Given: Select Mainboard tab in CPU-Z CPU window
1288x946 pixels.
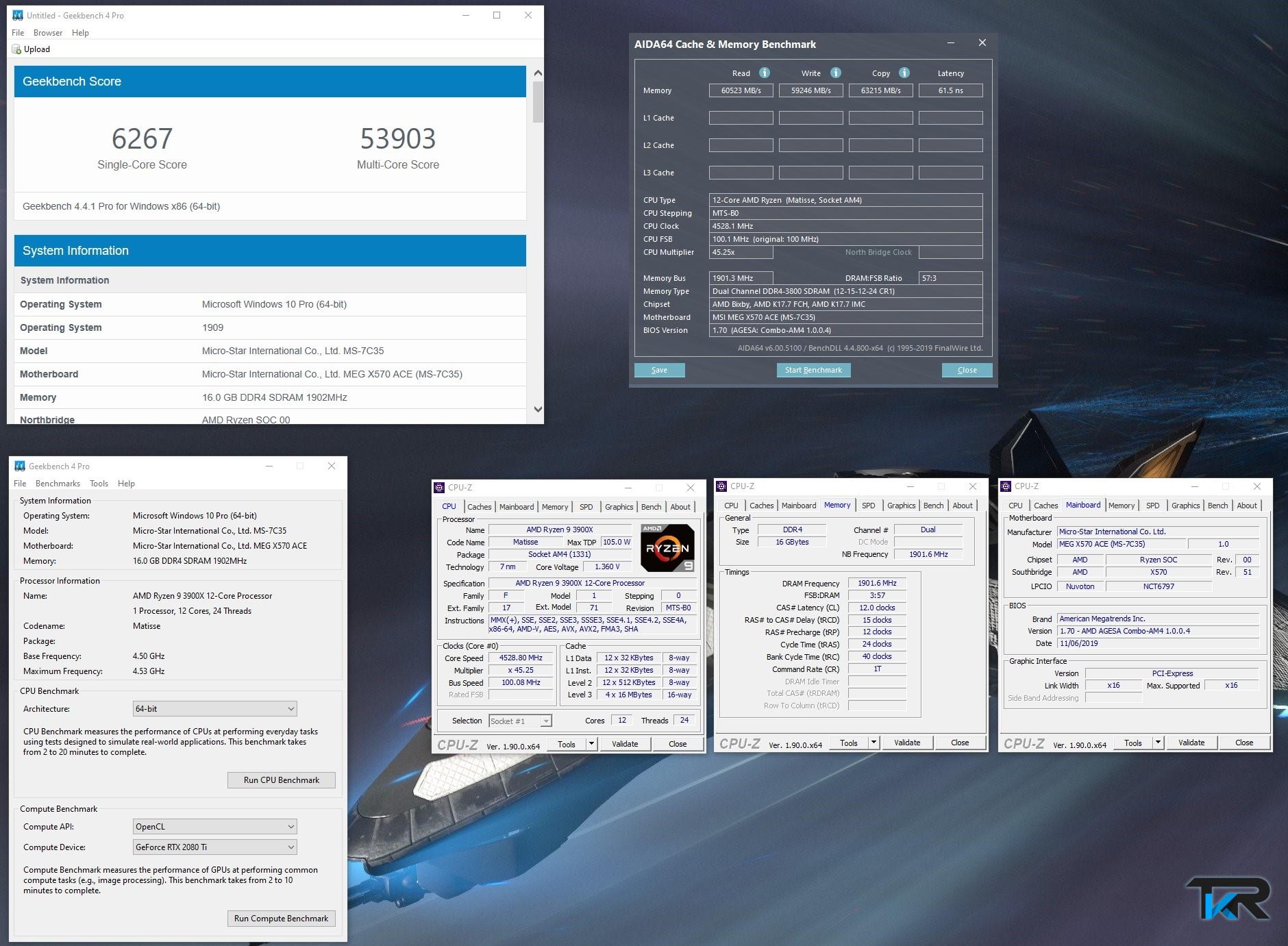Looking at the screenshot, I should [x=517, y=507].
